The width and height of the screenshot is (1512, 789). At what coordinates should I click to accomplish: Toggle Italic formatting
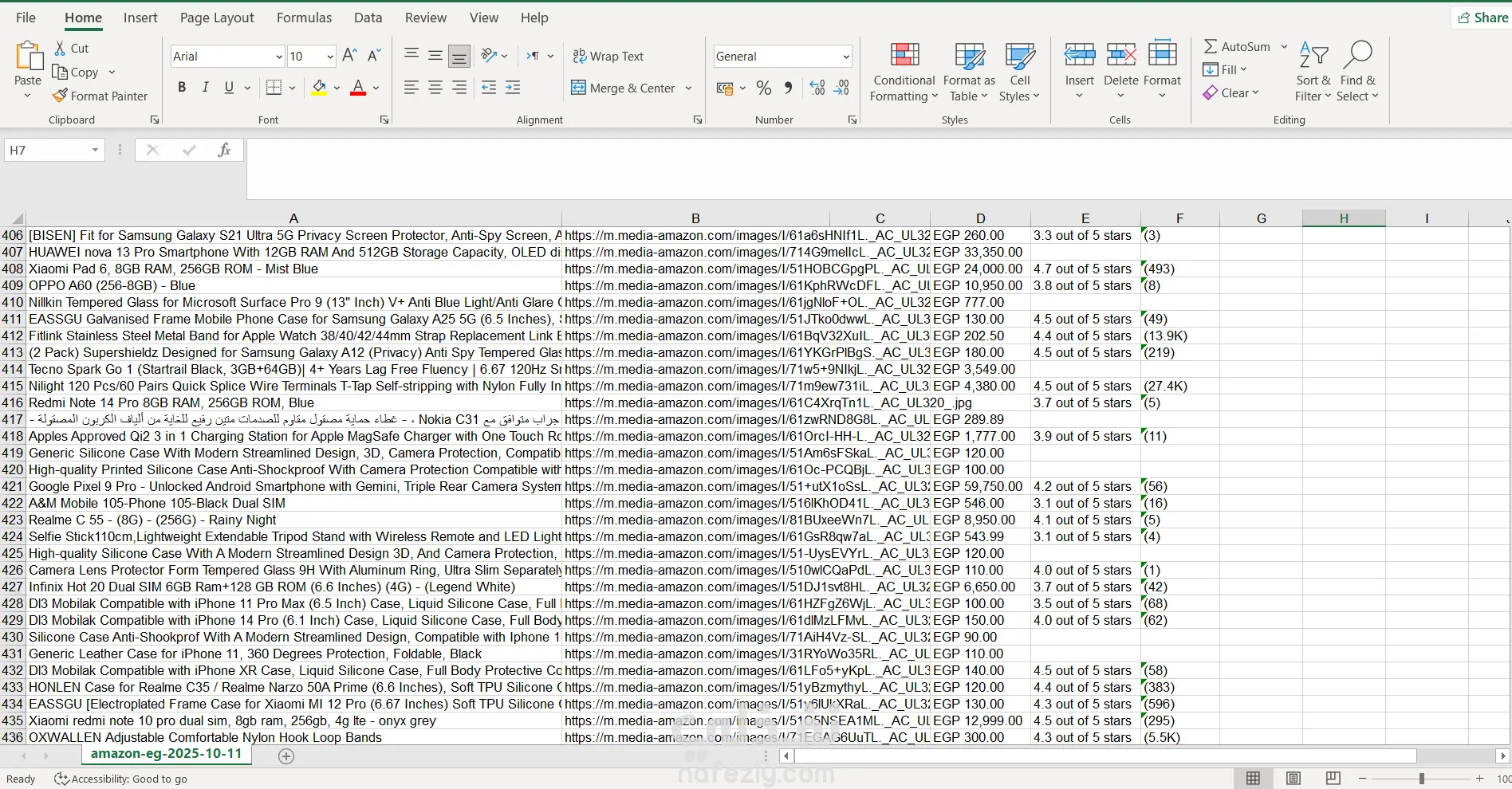[206, 88]
